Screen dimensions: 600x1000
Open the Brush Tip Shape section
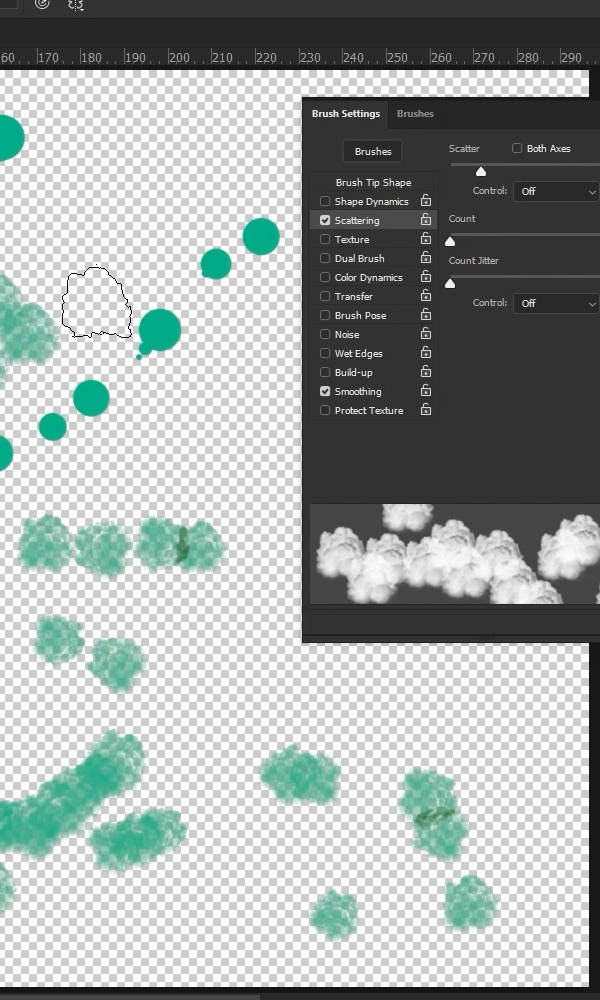point(373,183)
